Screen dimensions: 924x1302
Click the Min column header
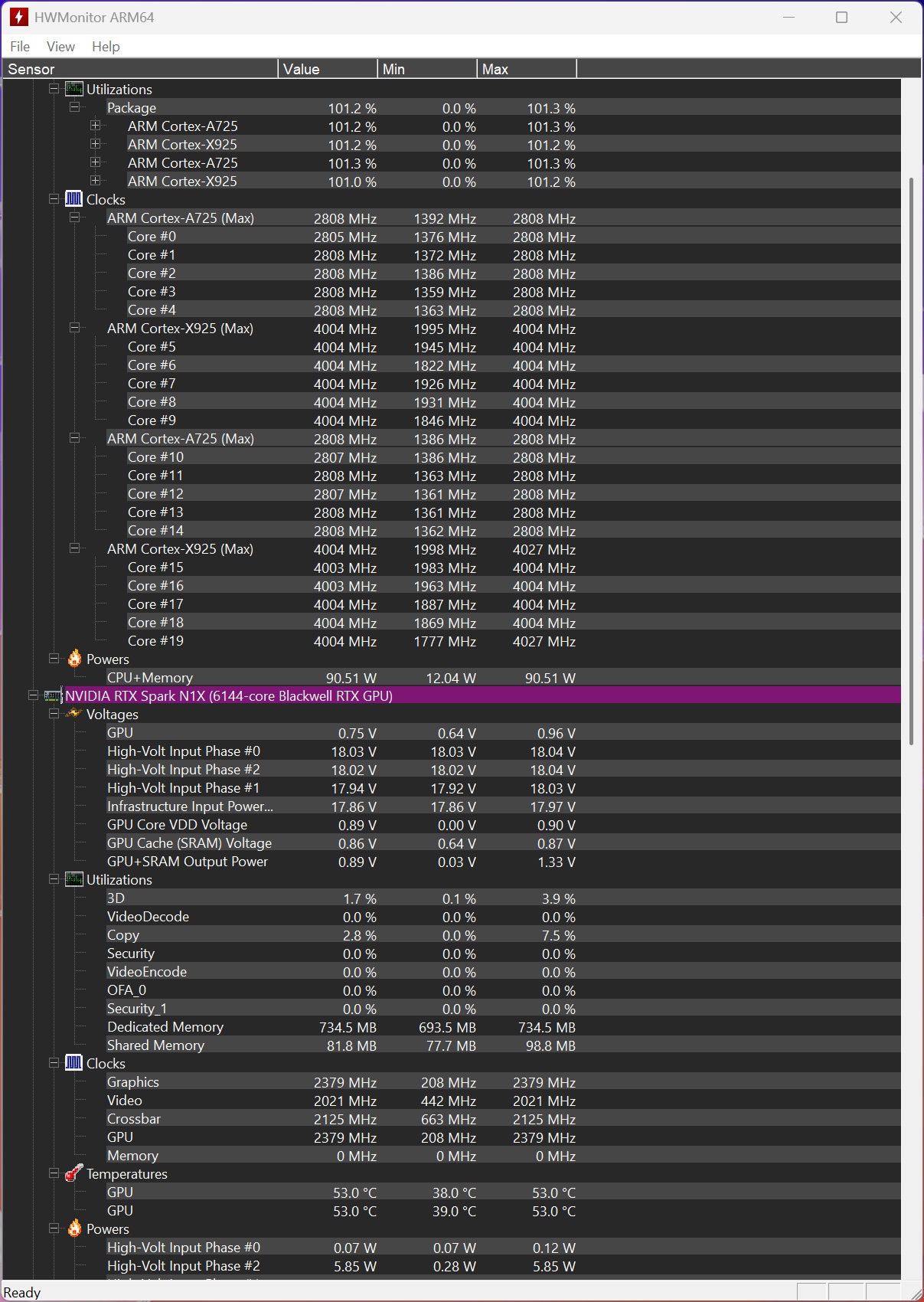(427, 69)
